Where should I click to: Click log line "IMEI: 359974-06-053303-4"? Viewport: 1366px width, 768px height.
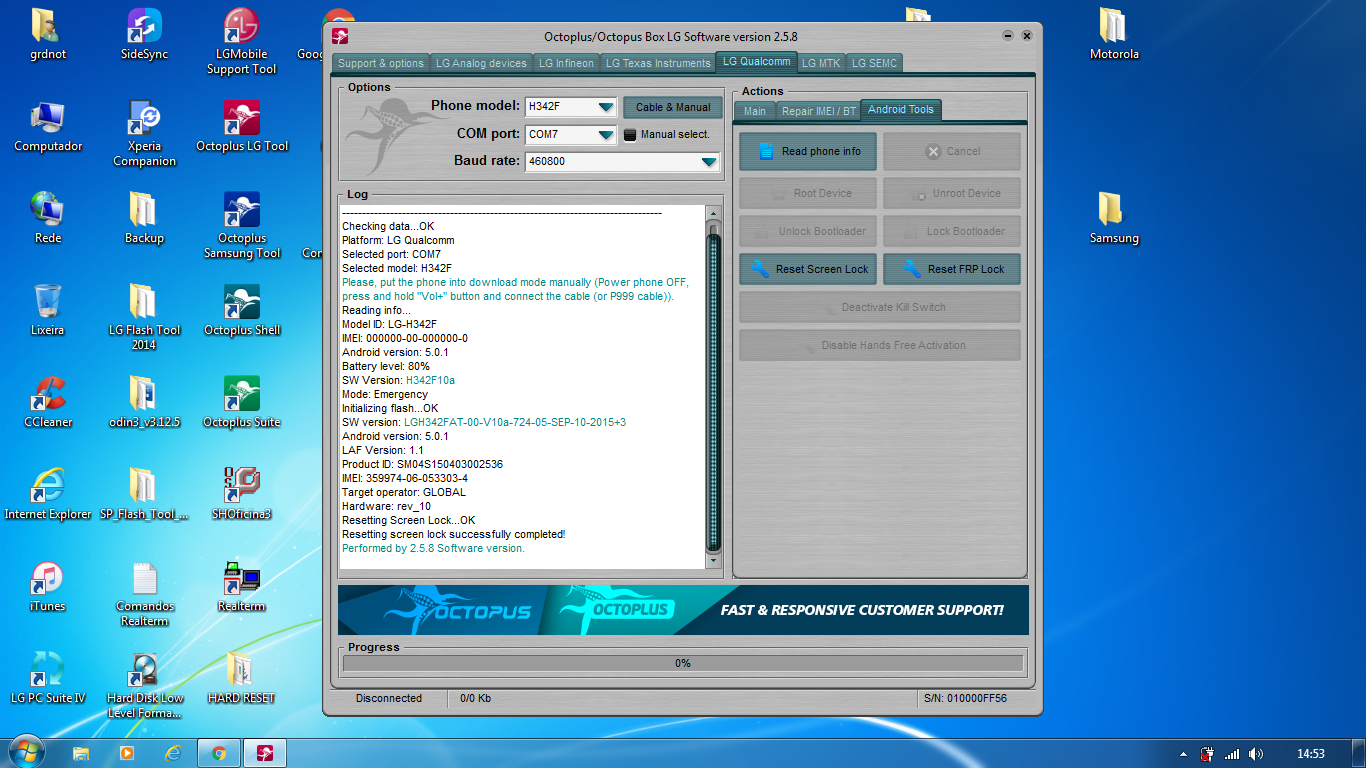point(405,478)
